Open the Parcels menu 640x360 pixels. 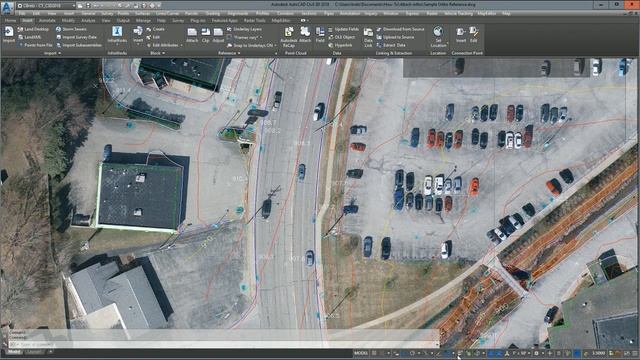pyautogui.click(x=191, y=13)
